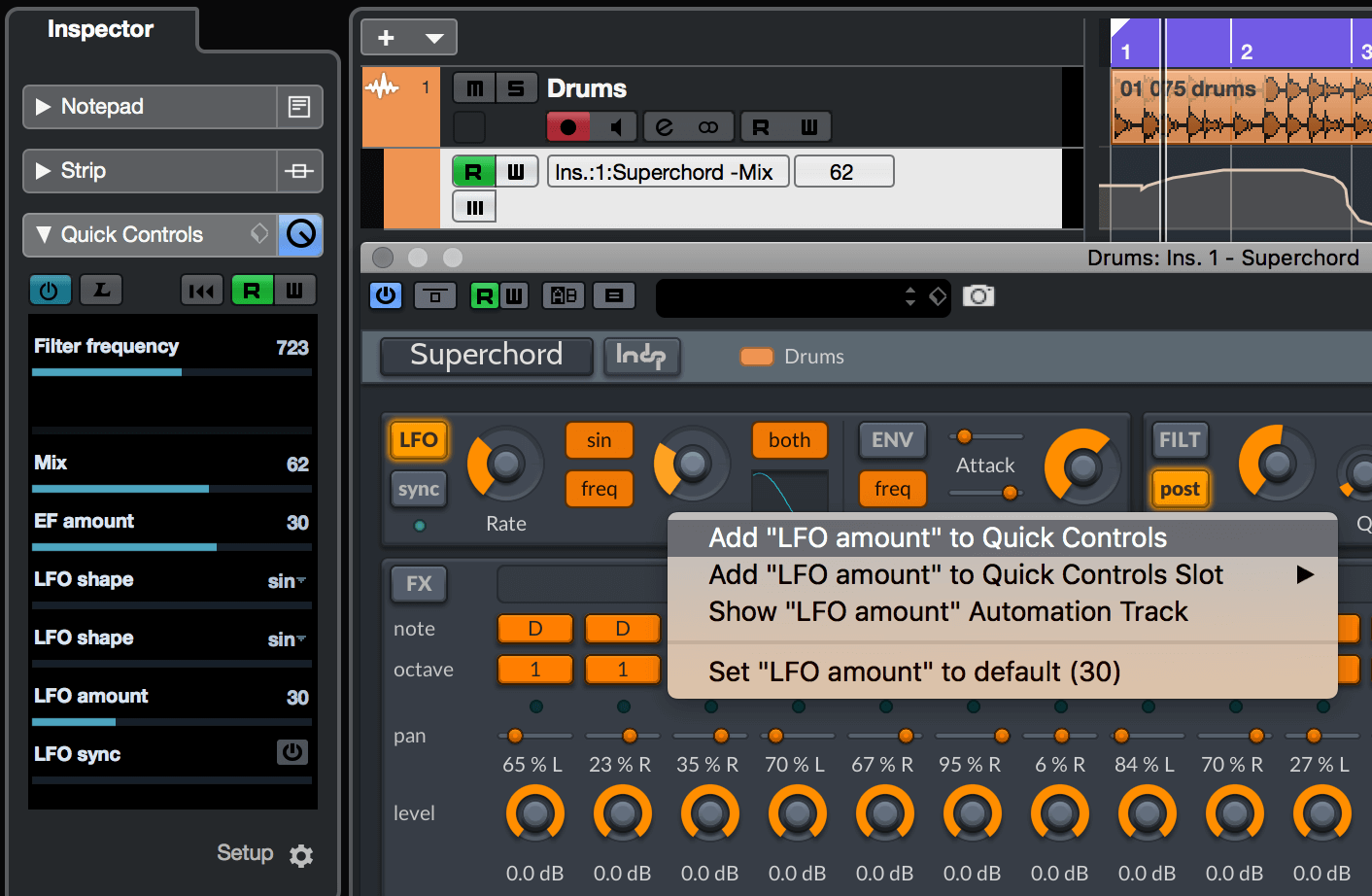Enable record on Drums track
Screen dimensions: 1372x896
(568, 126)
